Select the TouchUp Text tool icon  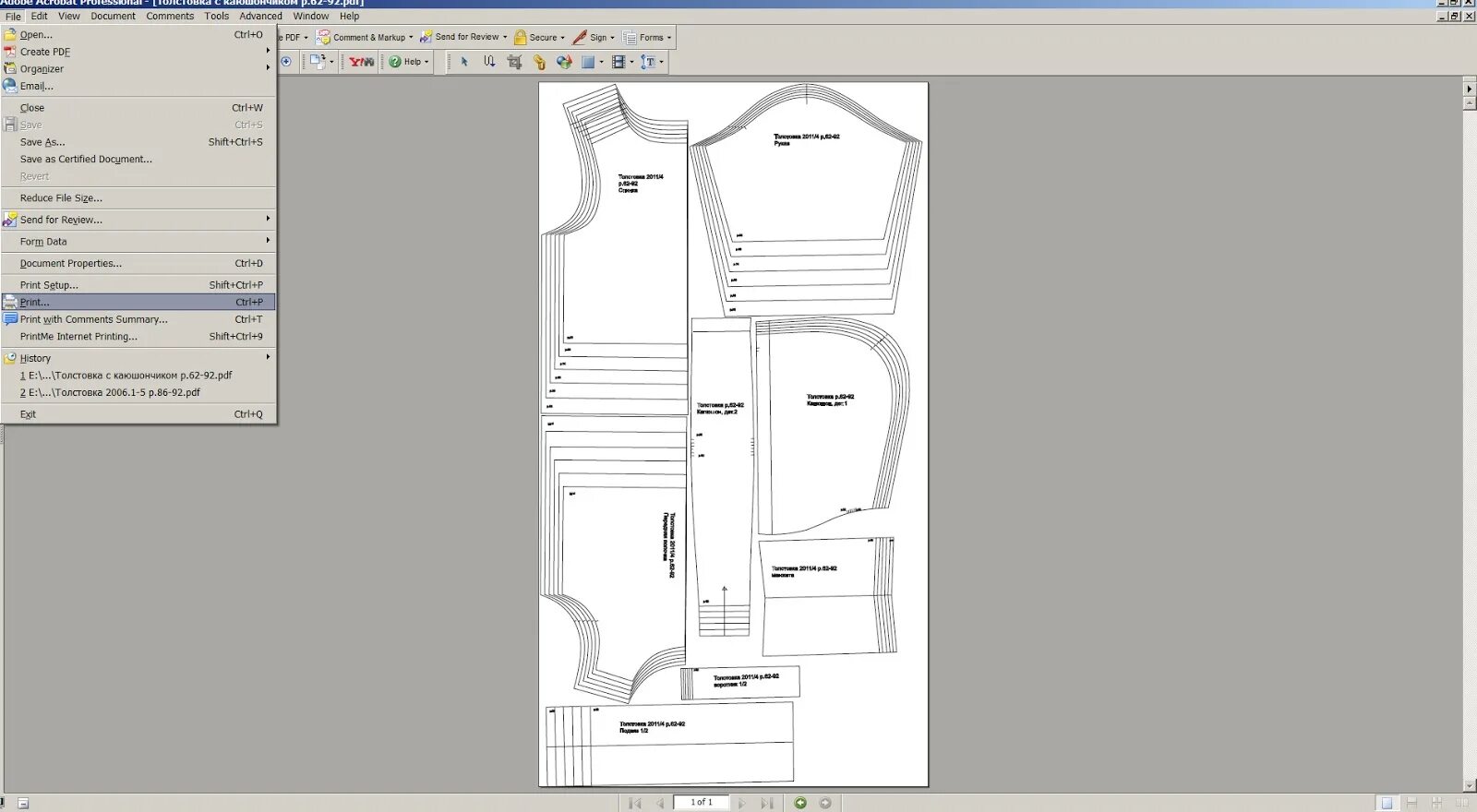tap(649, 62)
